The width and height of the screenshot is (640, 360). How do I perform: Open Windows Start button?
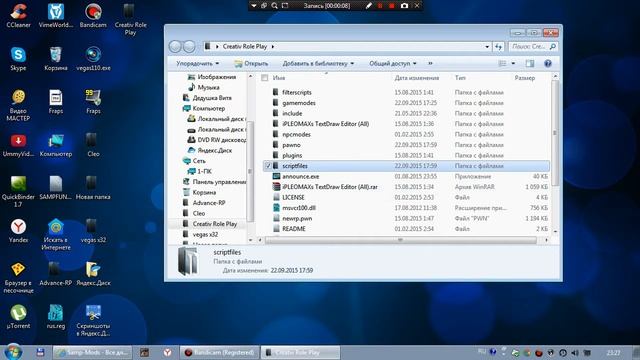tap(13, 352)
